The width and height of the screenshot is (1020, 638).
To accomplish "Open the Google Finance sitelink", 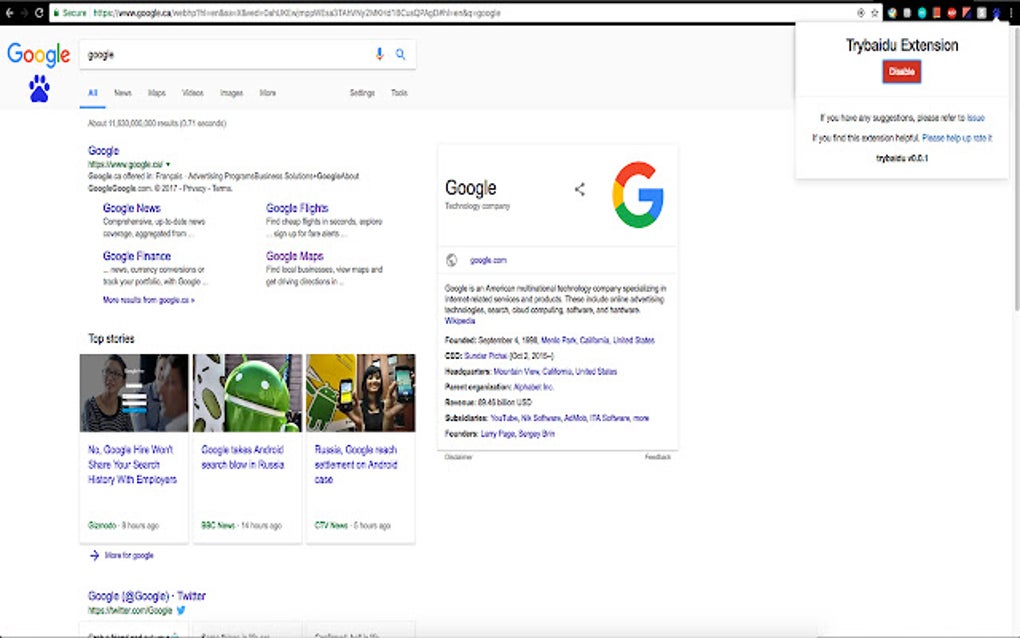I will point(136,256).
